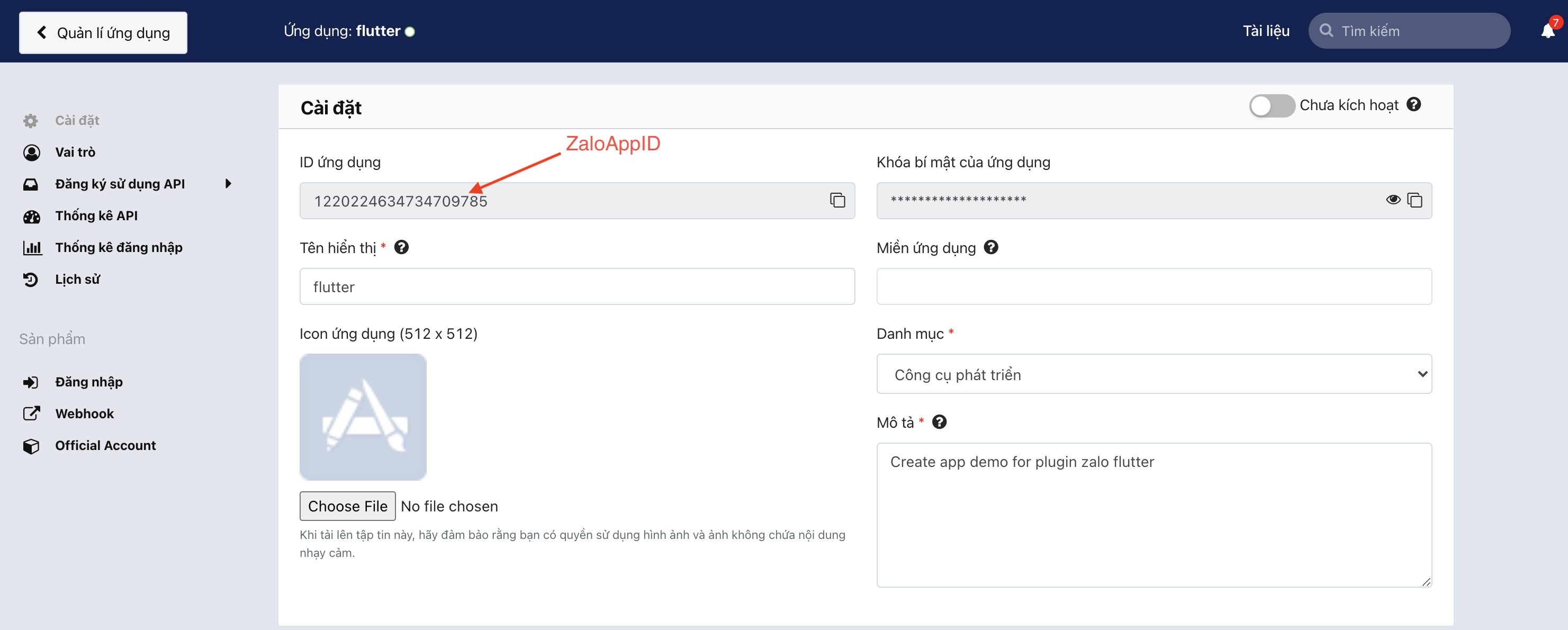Expand Đăng ký sử dụng API submenu arrow

(228, 184)
